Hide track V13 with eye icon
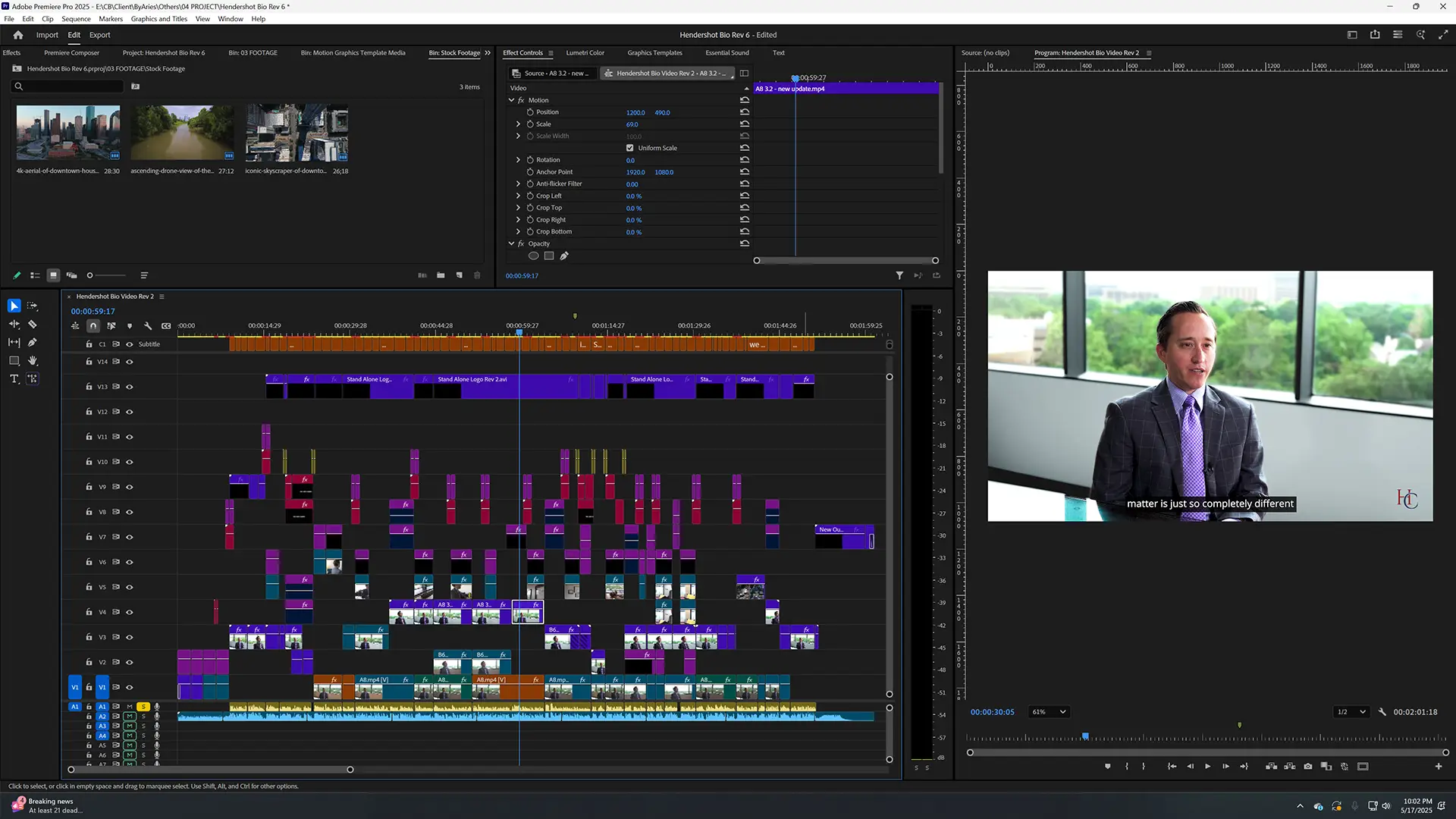Screen dimensions: 1456x819 point(130,387)
